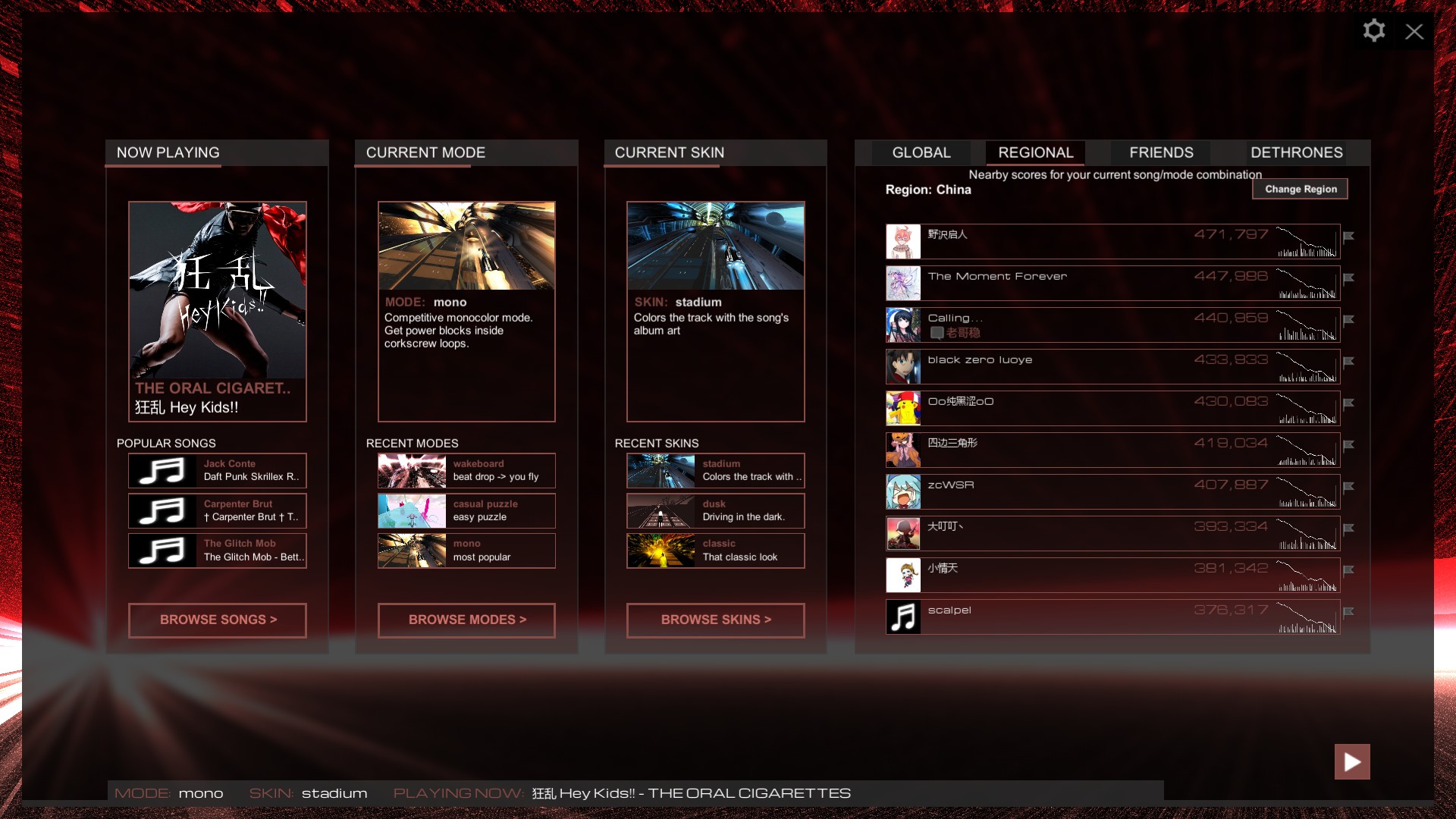Click BROWSE SKINS
Screen dimensions: 1456x819
[715, 620]
